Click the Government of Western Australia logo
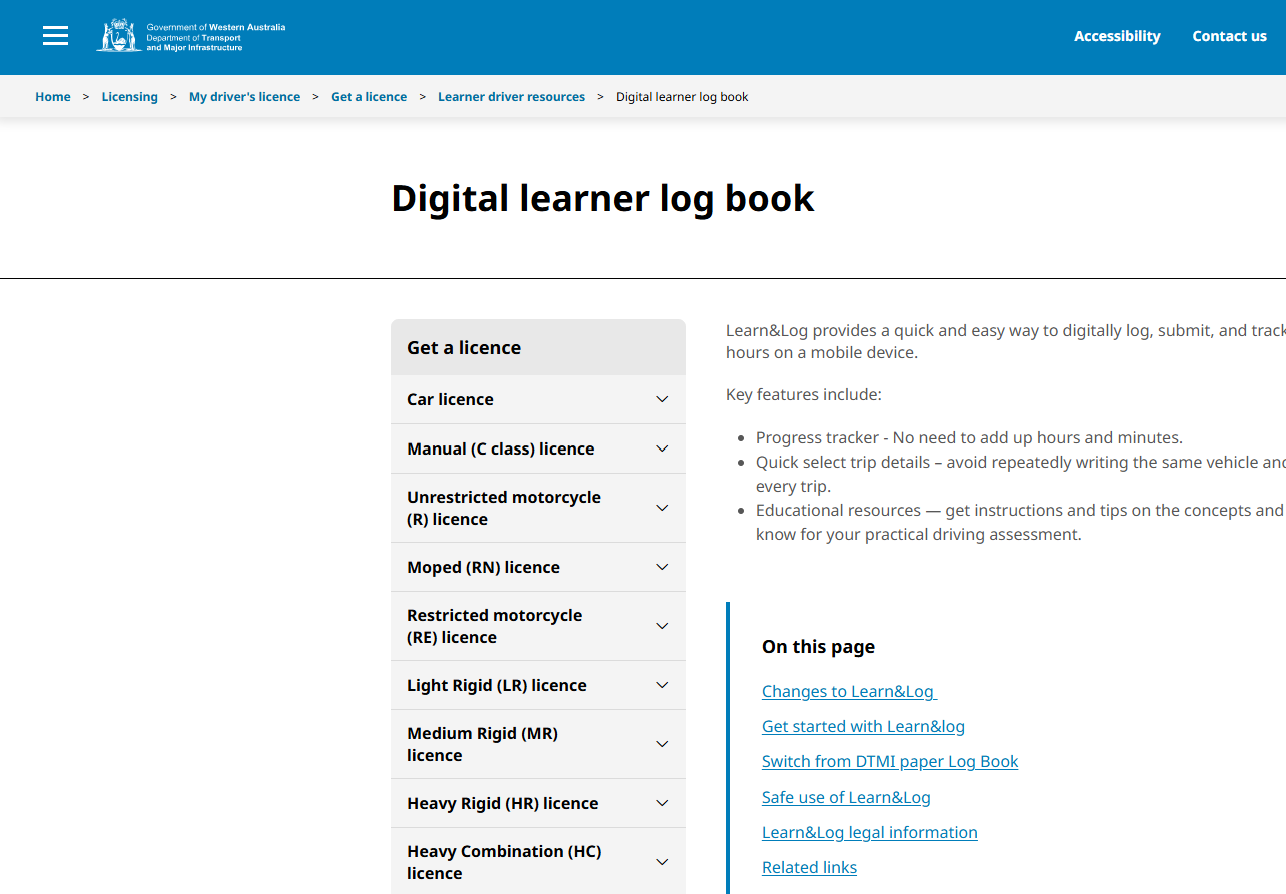Viewport: 1286px width, 894px height. (191, 36)
